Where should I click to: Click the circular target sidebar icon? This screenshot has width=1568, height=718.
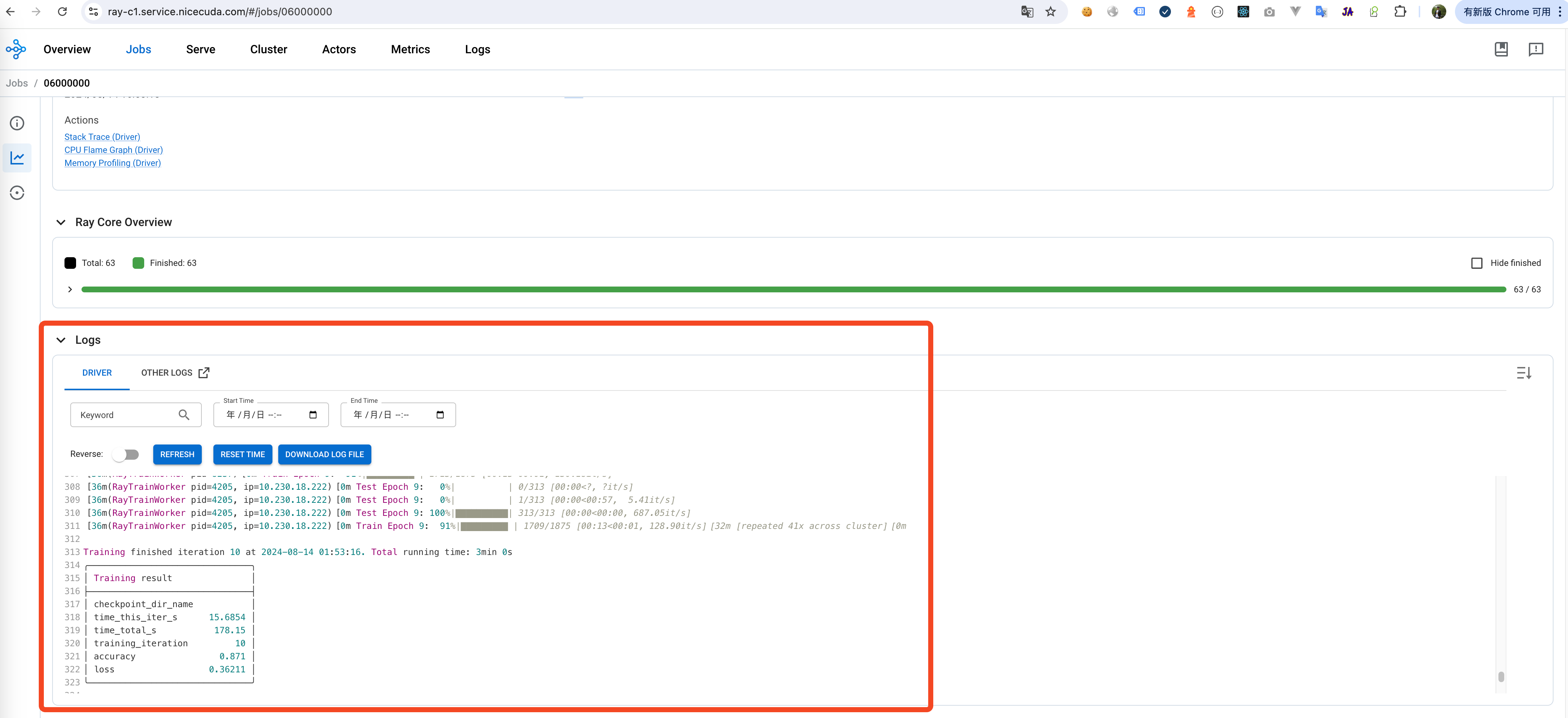click(x=17, y=193)
